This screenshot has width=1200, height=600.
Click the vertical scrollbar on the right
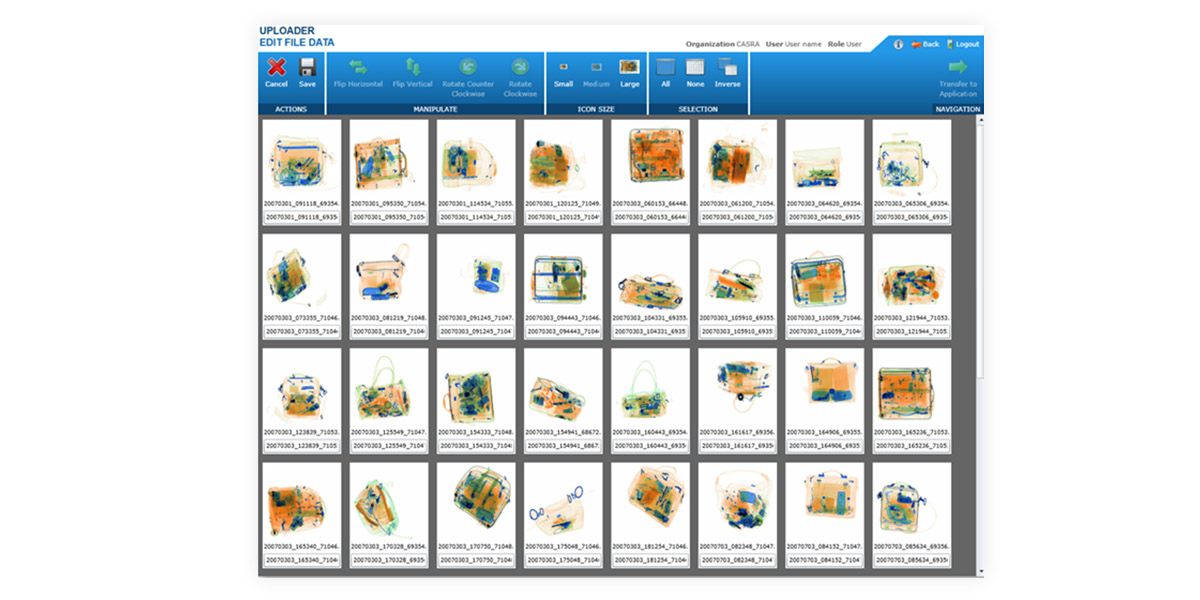[978, 250]
